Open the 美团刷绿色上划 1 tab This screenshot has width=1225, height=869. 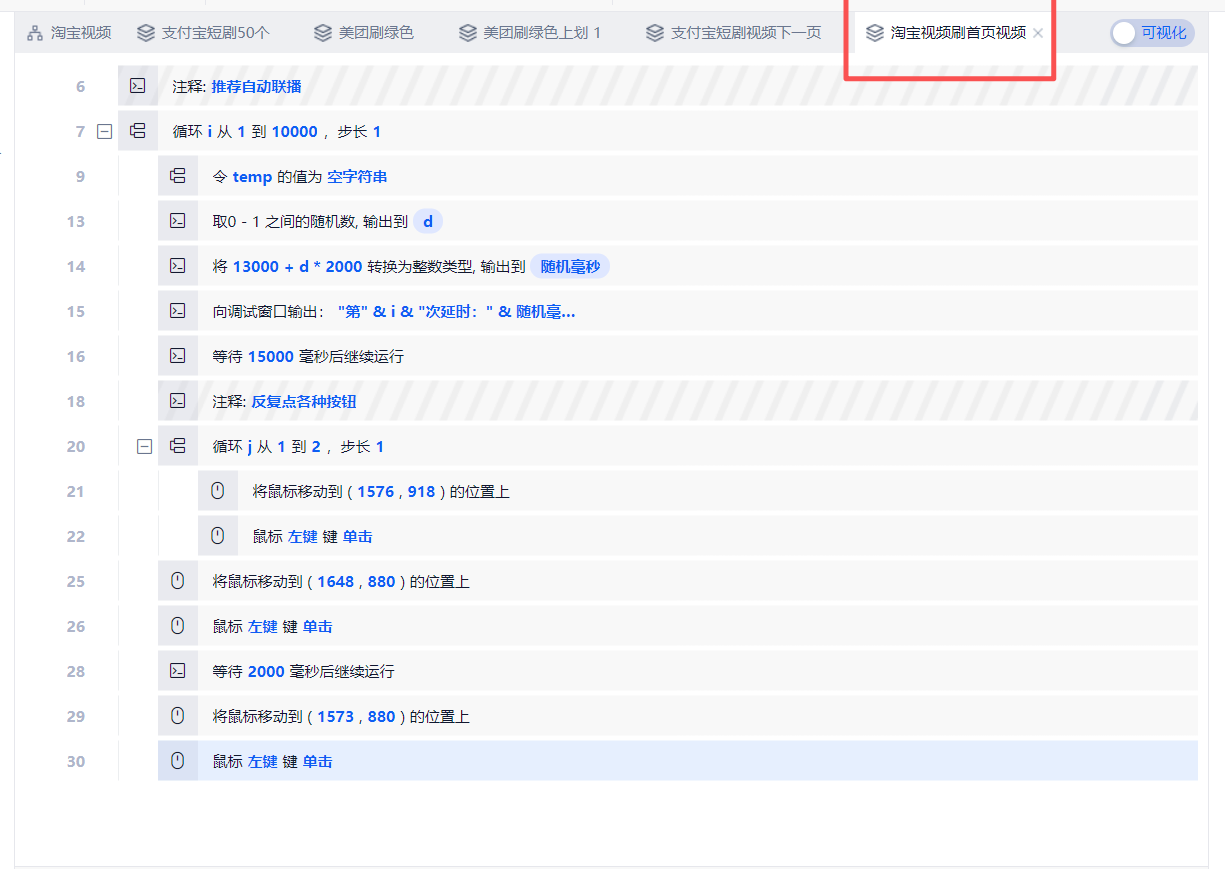530,33
